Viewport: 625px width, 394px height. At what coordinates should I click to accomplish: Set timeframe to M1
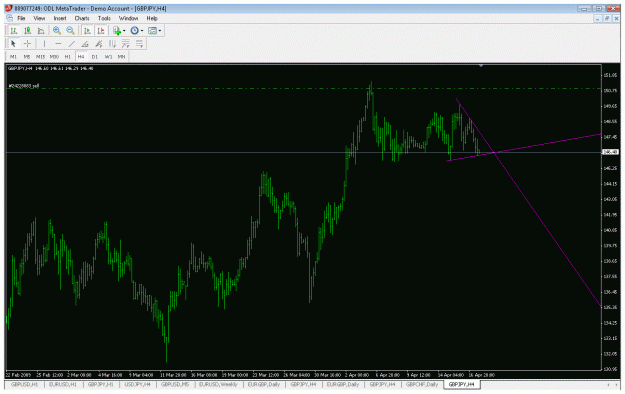pos(14,57)
